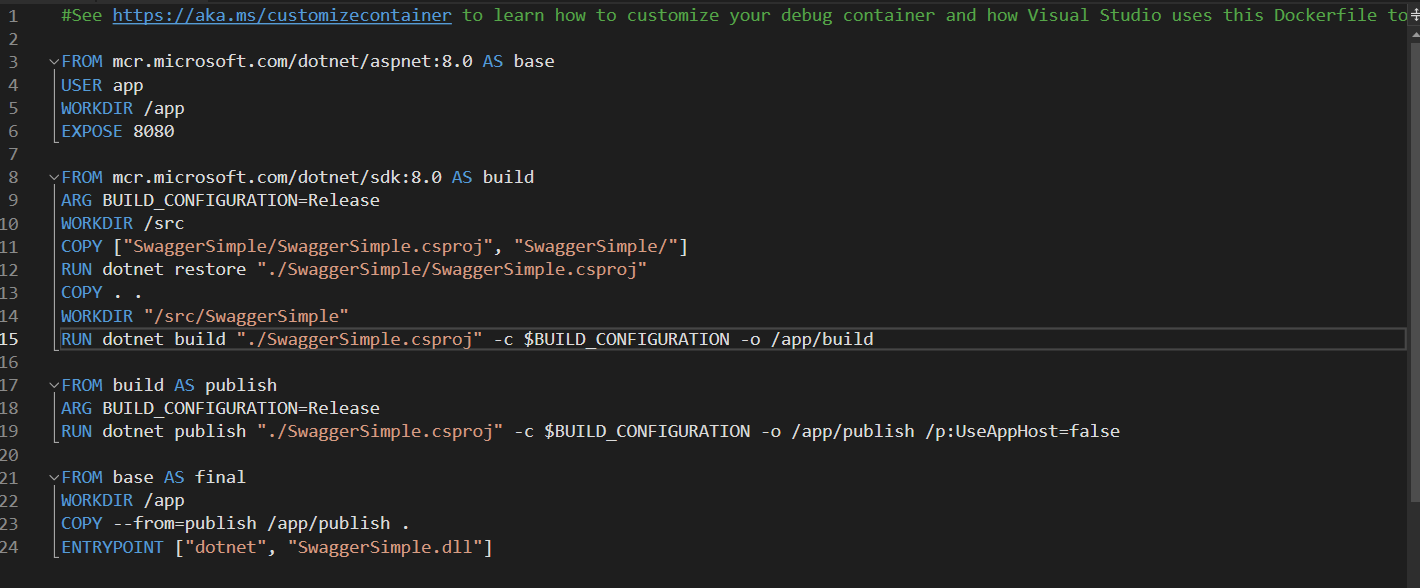
Task: Click the vertical scrollbar up arrow
Action: pos(1413,38)
